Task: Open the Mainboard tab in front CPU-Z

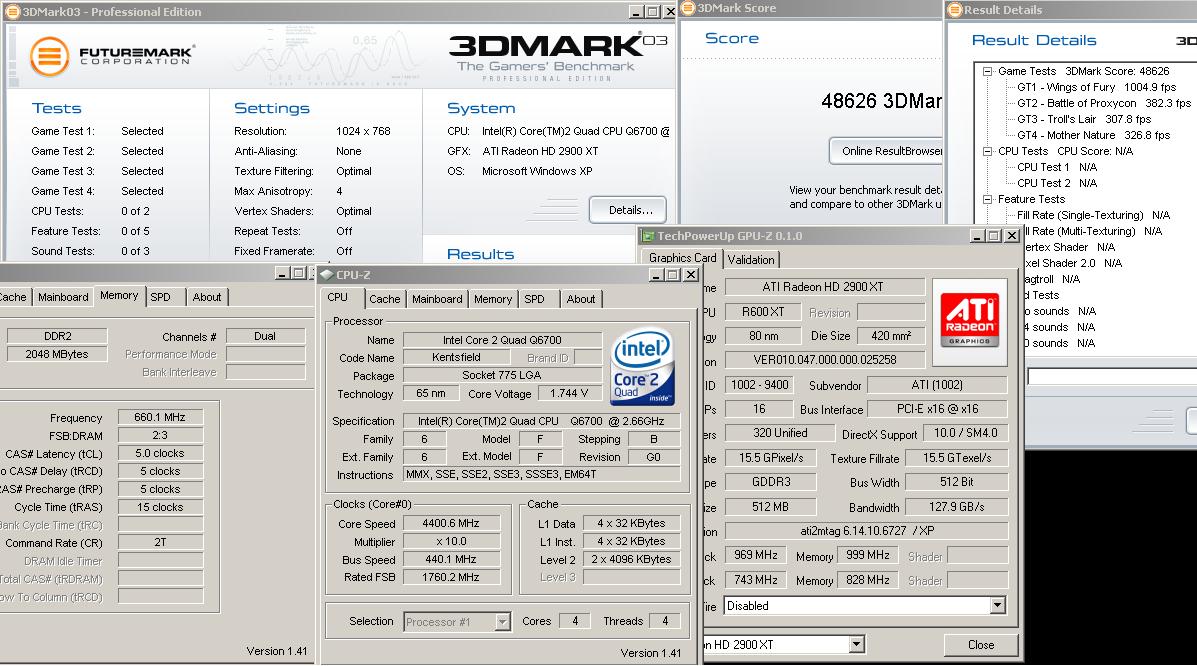Action: pyautogui.click(x=437, y=299)
